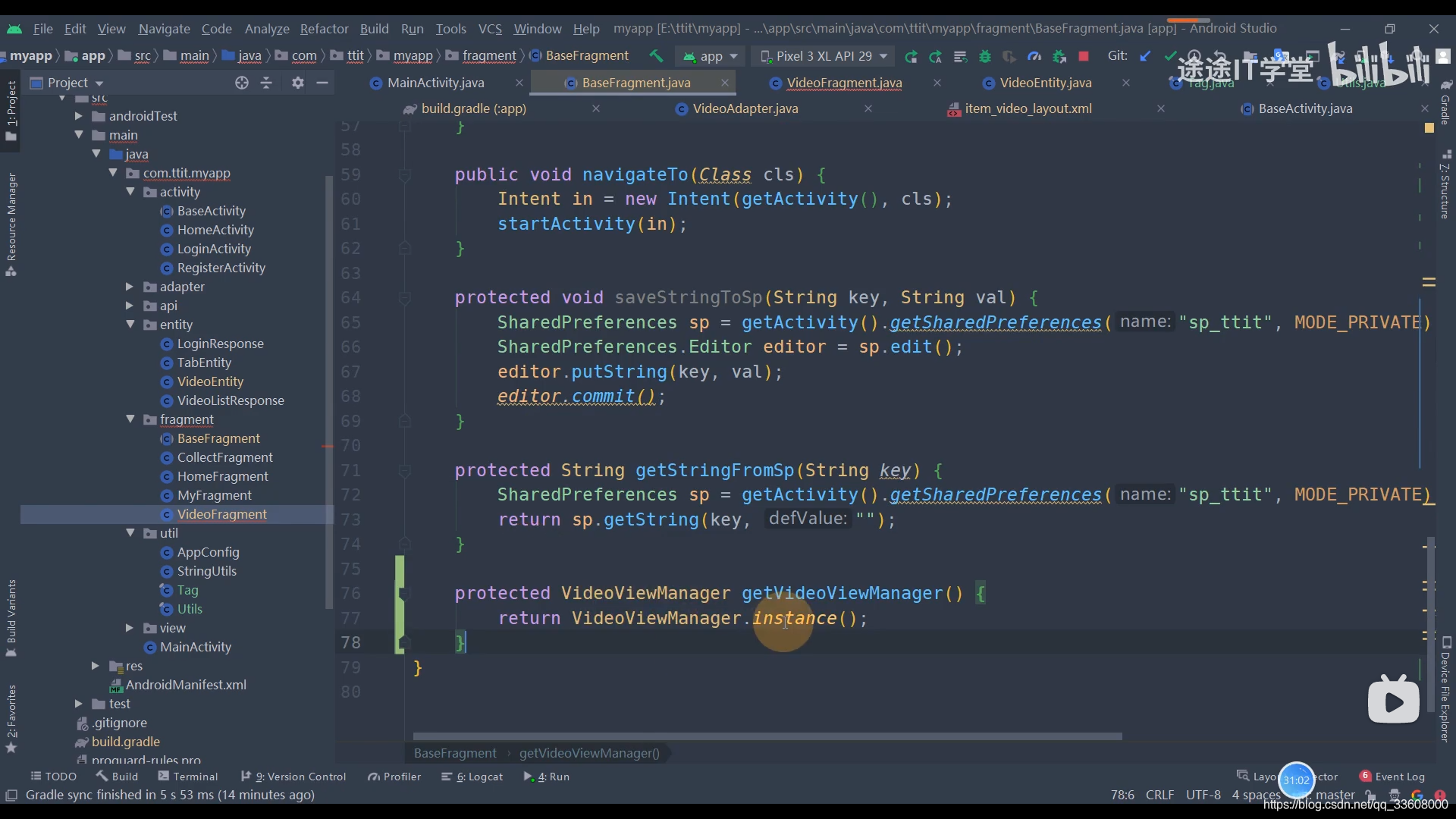Image resolution: width=1456 pixels, height=819 pixels.
Task: Open the Version Control tool window
Action: click(x=293, y=777)
